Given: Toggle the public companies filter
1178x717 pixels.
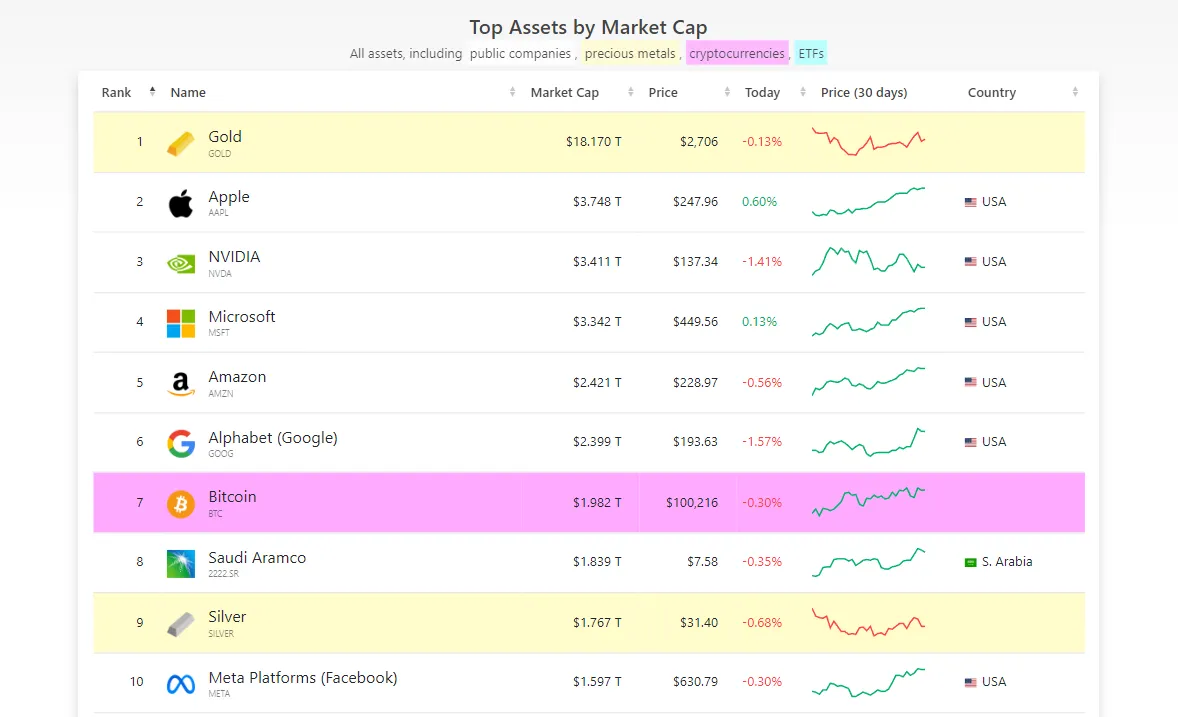Looking at the screenshot, I should (520, 53).
